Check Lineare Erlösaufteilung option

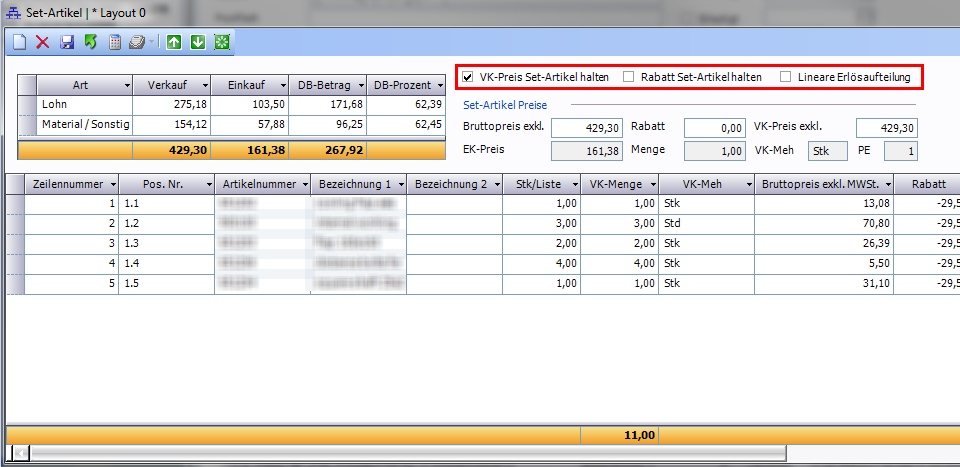pyautogui.click(x=786, y=77)
